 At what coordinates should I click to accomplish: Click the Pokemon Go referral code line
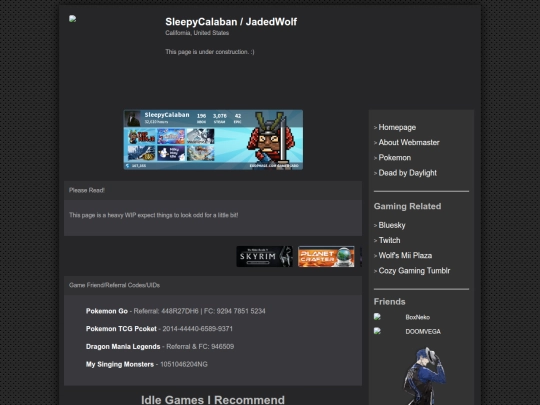tap(176, 311)
